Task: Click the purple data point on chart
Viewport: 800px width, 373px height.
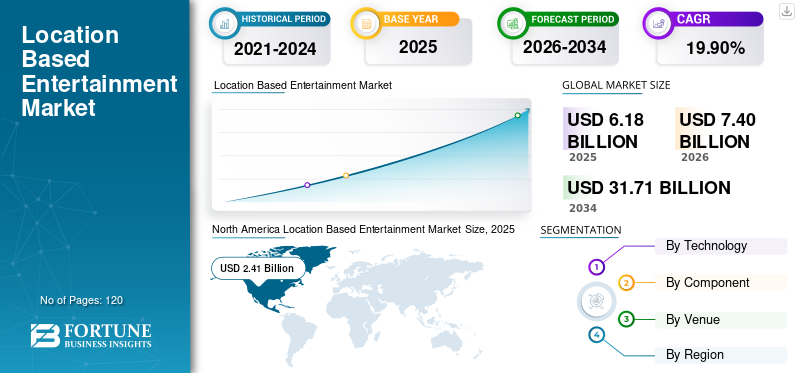Action: coord(307,185)
